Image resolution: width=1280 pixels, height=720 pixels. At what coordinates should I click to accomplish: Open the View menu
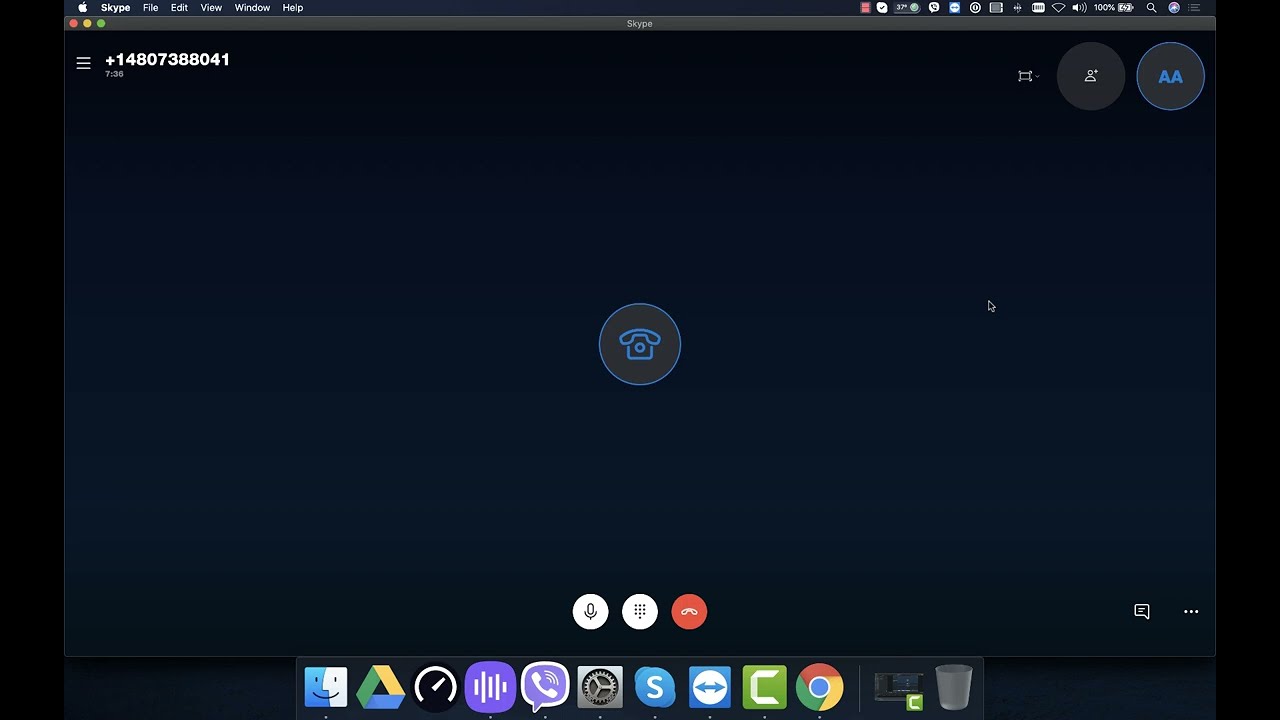tap(211, 7)
